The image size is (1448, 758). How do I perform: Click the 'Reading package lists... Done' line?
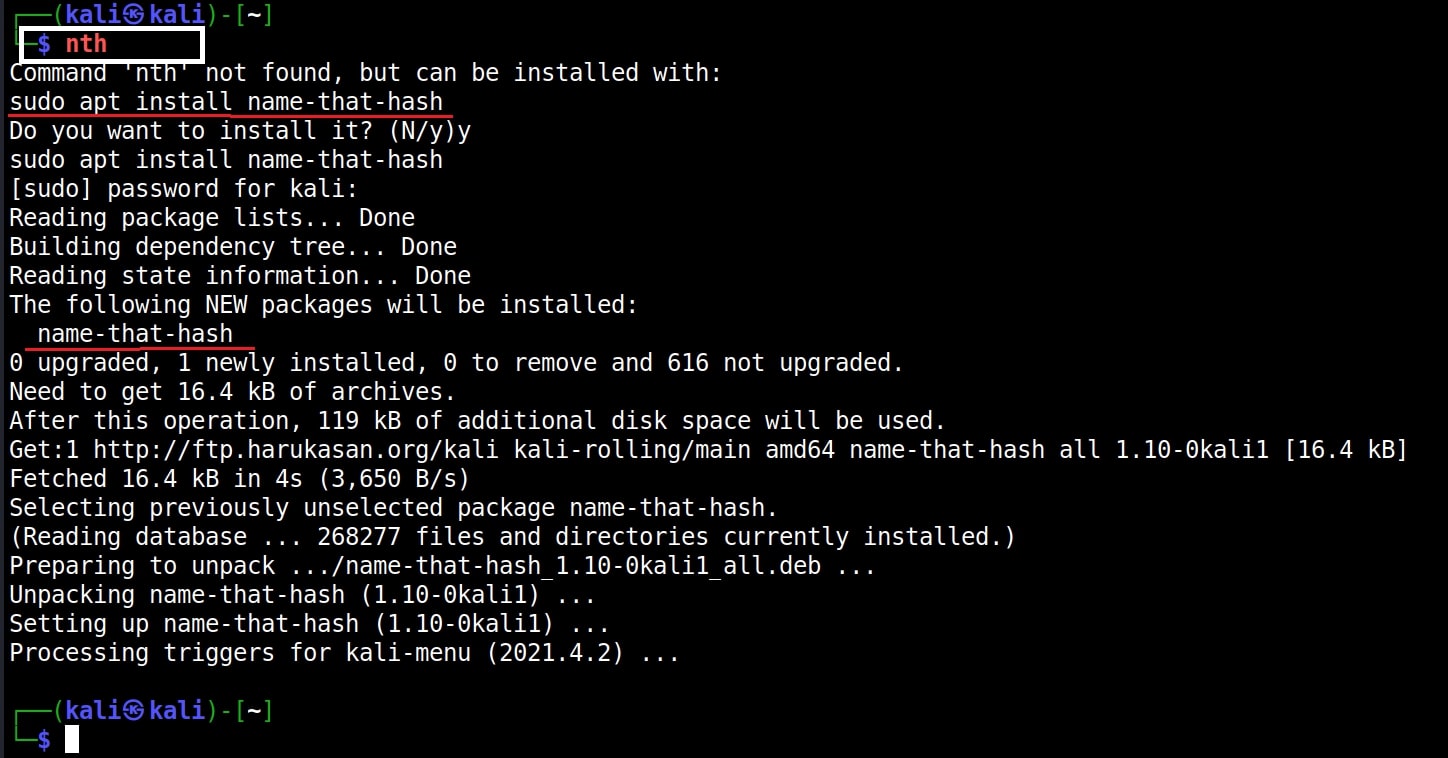coord(212,218)
